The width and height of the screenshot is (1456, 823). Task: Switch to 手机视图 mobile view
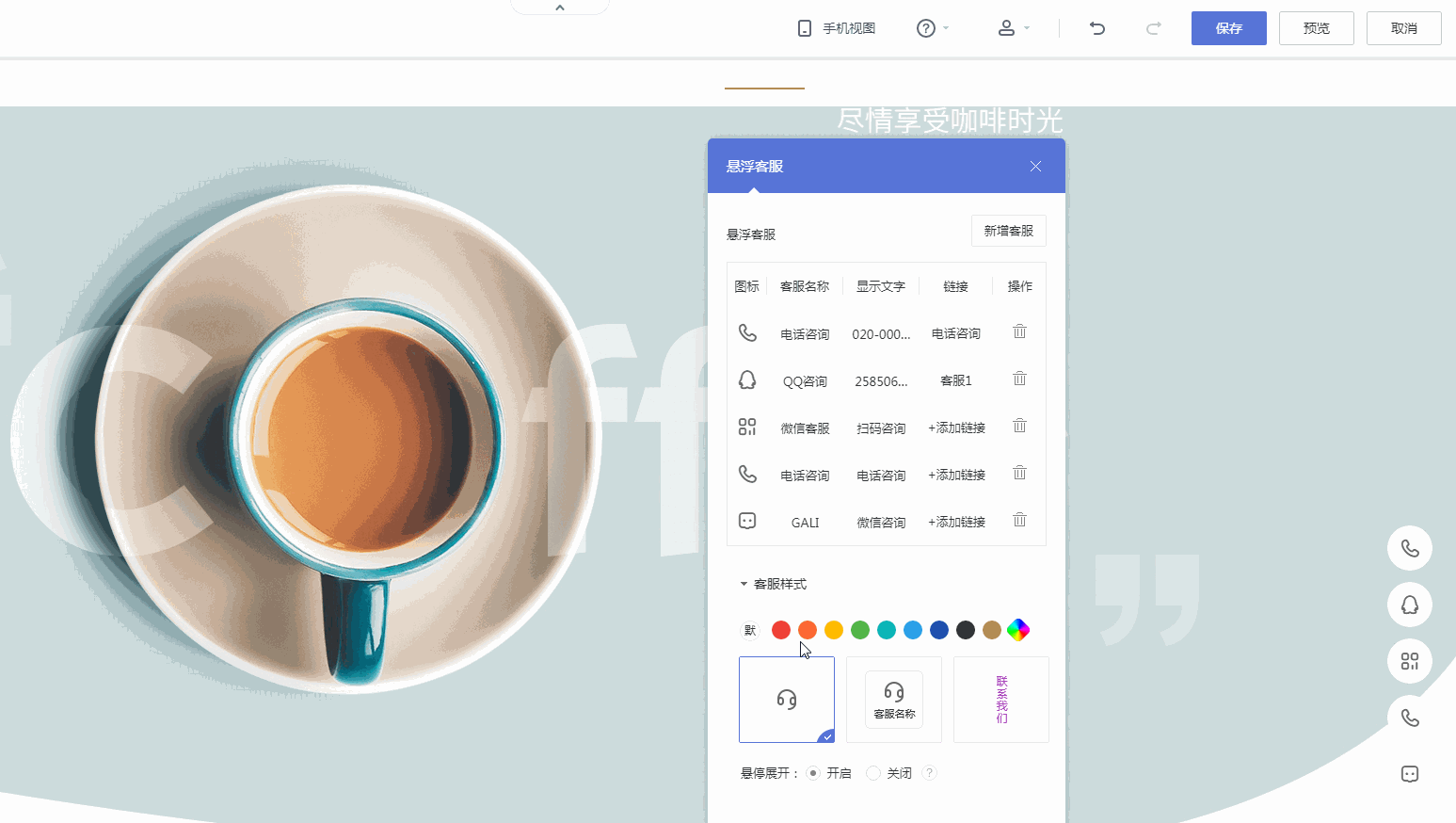click(837, 28)
